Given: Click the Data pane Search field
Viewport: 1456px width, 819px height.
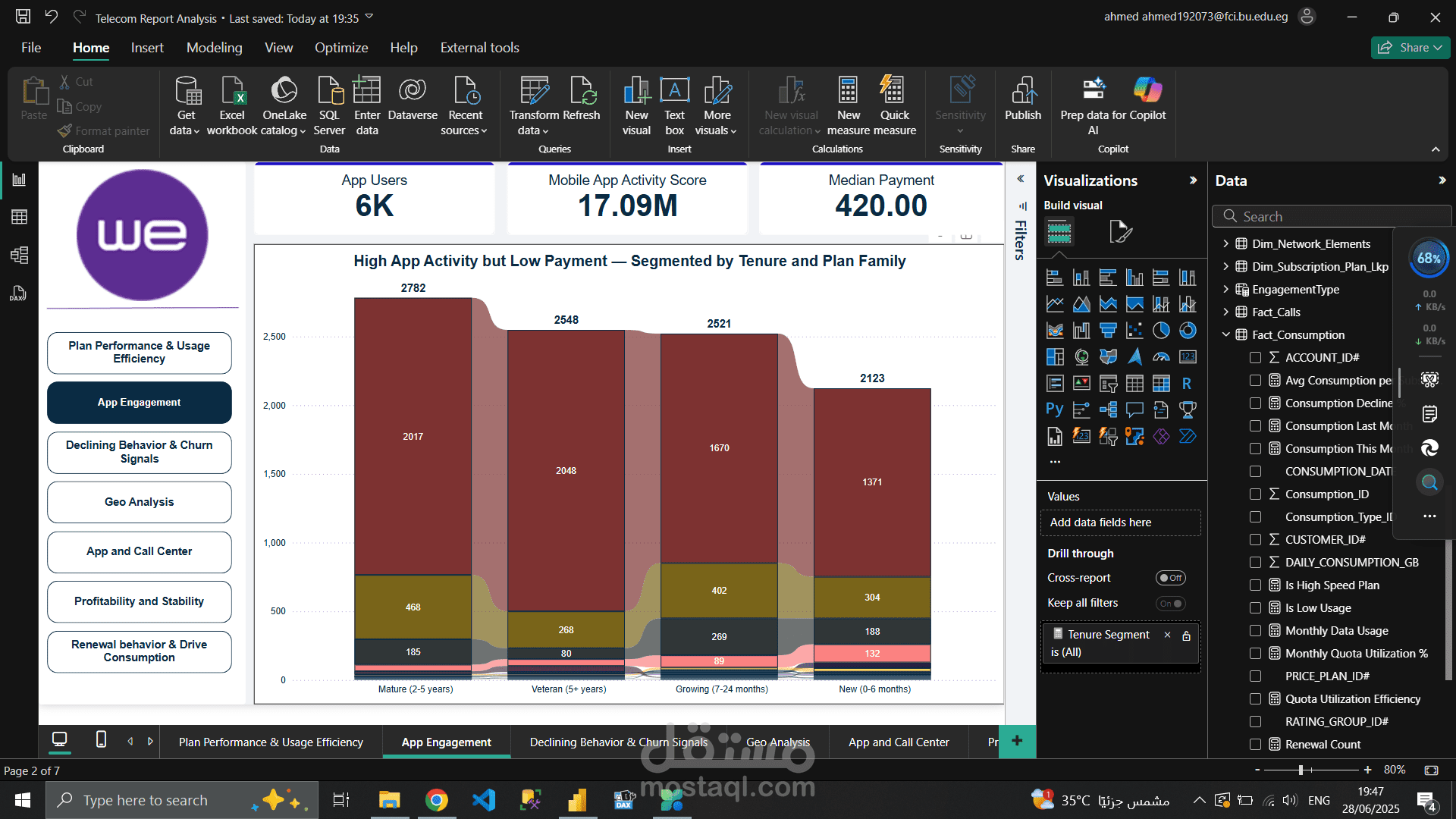Looking at the screenshot, I should [1331, 216].
